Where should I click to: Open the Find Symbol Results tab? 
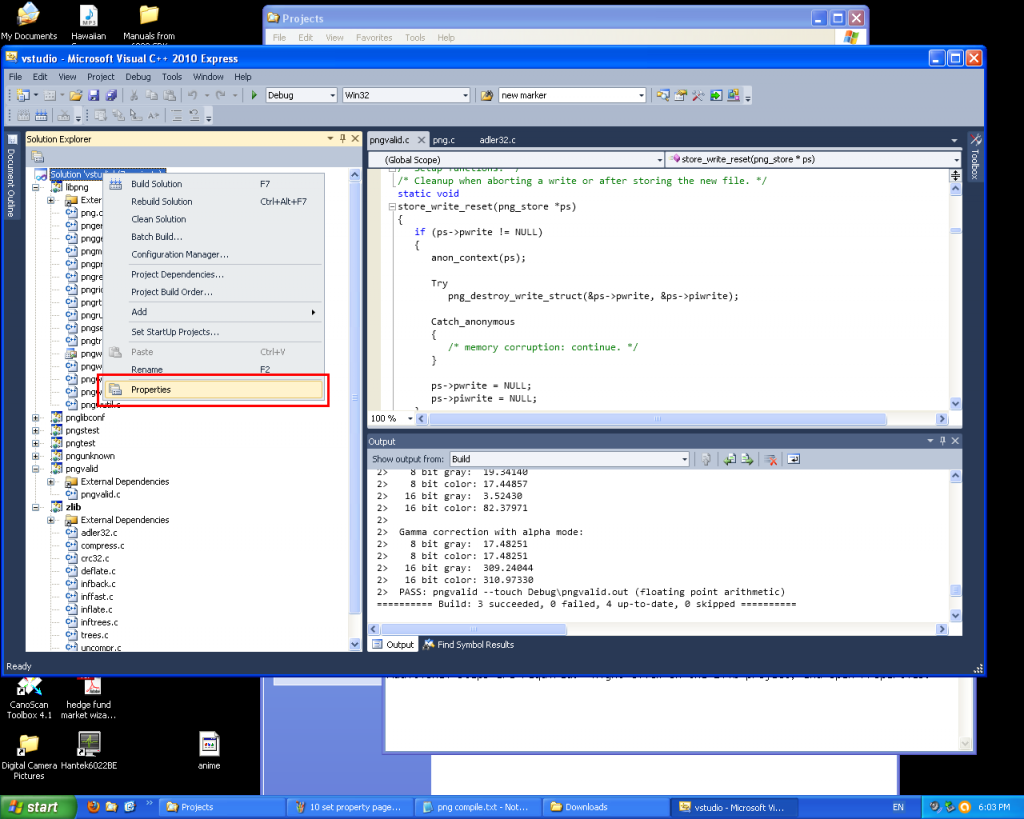pyautogui.click(x=468, y=645)
